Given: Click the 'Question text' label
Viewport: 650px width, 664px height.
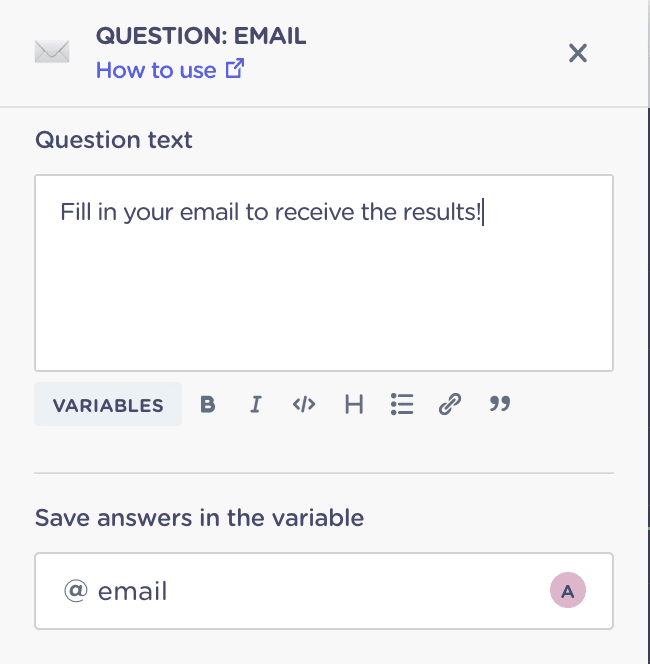Looking at the screenshot, I should click(x=114, y=139).
